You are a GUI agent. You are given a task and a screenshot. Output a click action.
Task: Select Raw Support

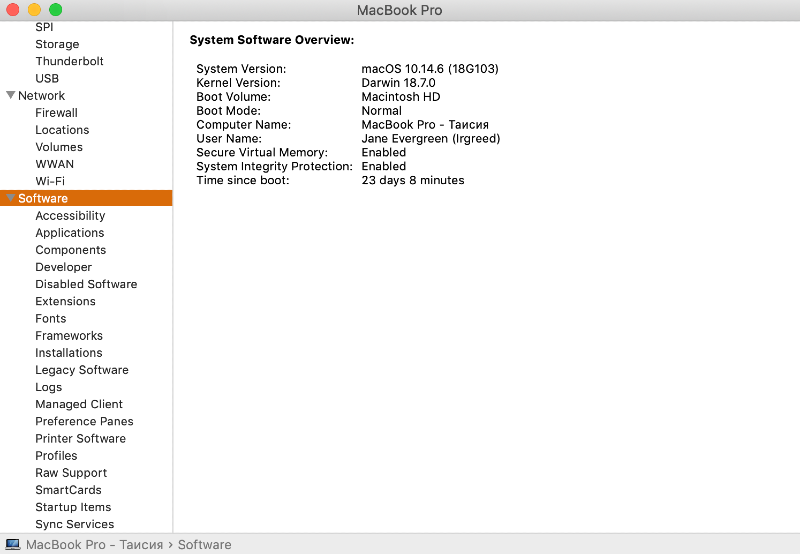71,473
